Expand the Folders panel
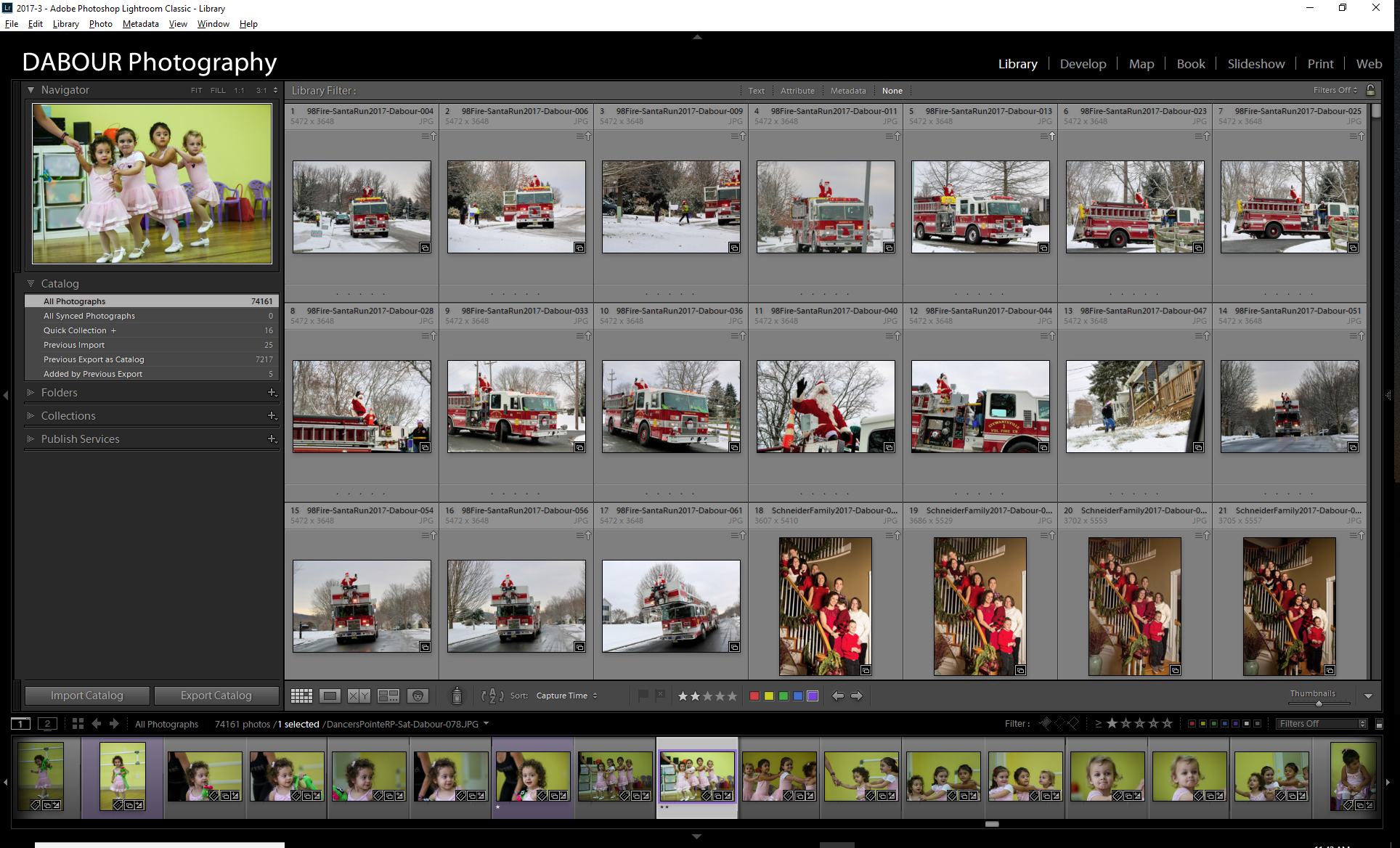Screen dimensions: 1400x848 pos(59,393)
